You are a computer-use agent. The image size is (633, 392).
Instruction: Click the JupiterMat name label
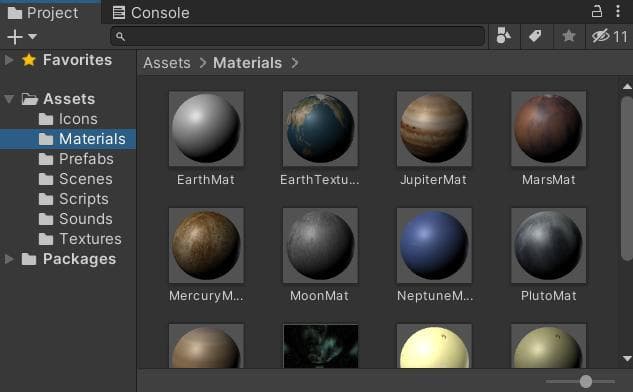434,180
